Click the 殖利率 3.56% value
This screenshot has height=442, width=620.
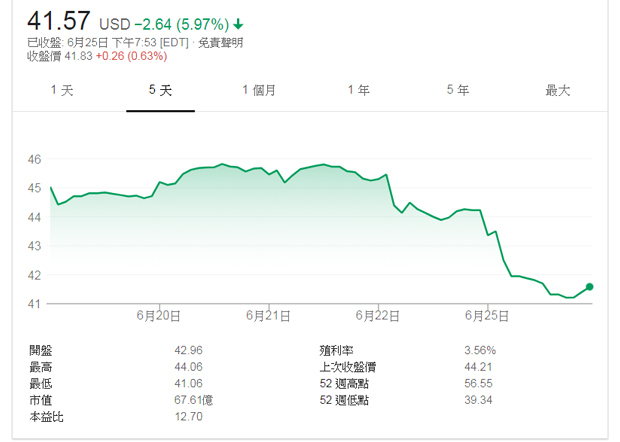click(x=480, y=350)
